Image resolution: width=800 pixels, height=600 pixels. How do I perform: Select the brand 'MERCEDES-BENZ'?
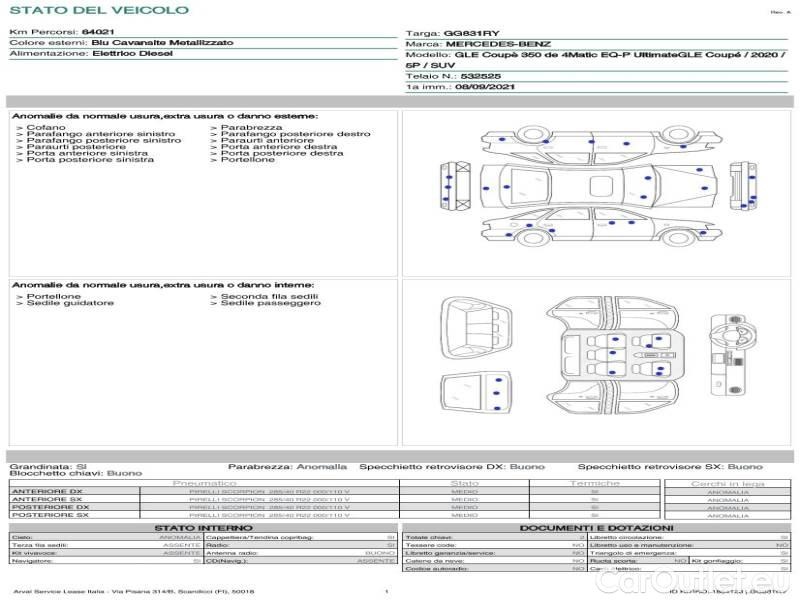[x=498, y=44]
